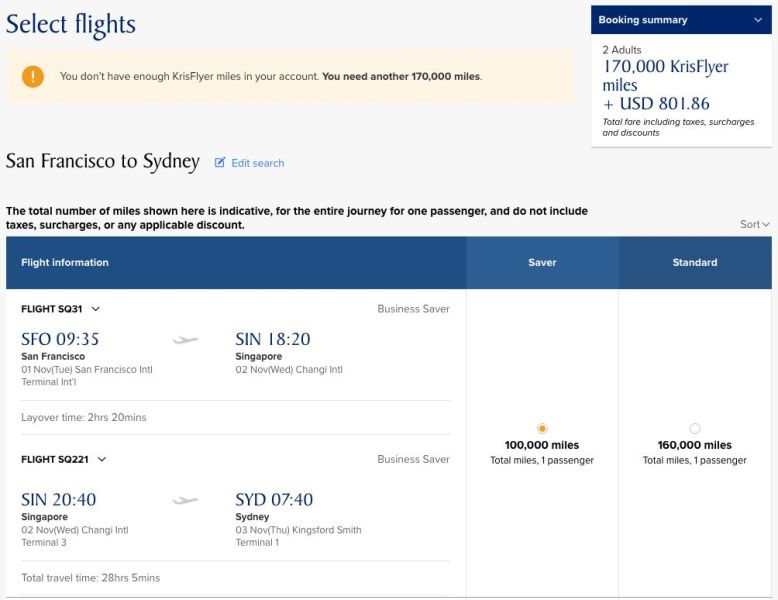Viewport: 778px width, 600px height.
Task: Click the San Francisco to Sydney heading
Action: pyautogui.click(x=103, y=162)
